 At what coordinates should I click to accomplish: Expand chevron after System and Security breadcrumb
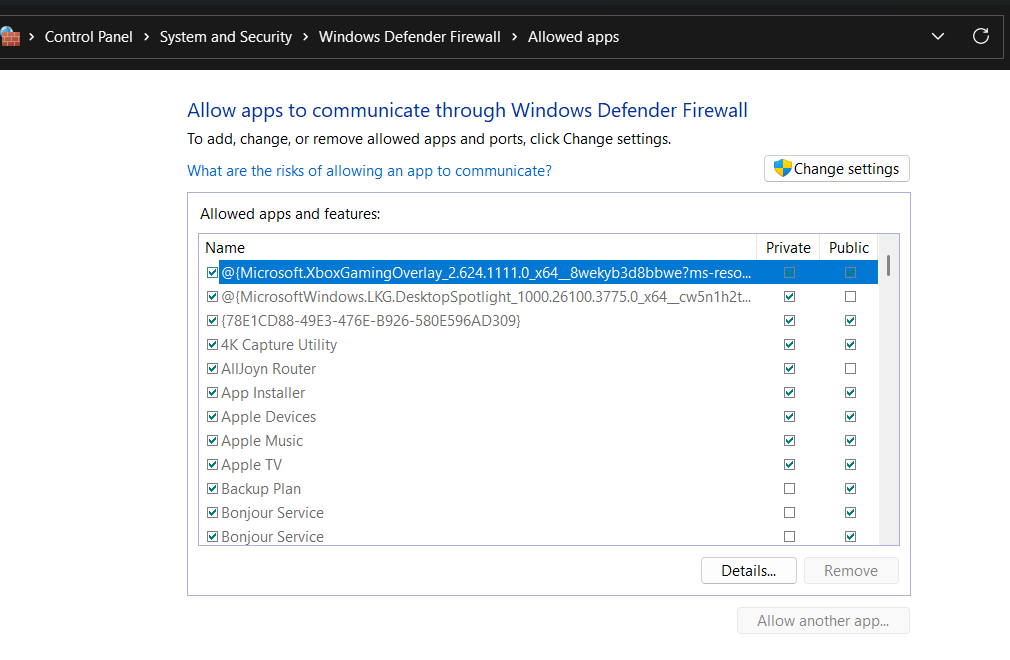(305, 37)
